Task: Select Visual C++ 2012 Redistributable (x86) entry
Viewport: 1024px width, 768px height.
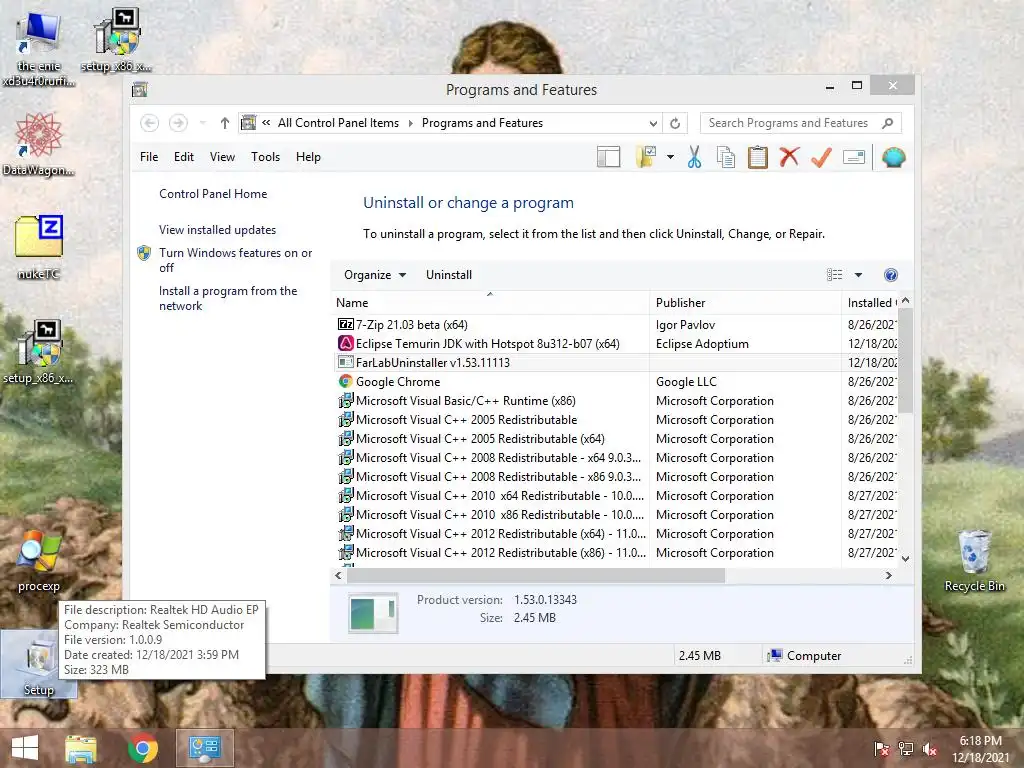Action: tap(614, 552)
